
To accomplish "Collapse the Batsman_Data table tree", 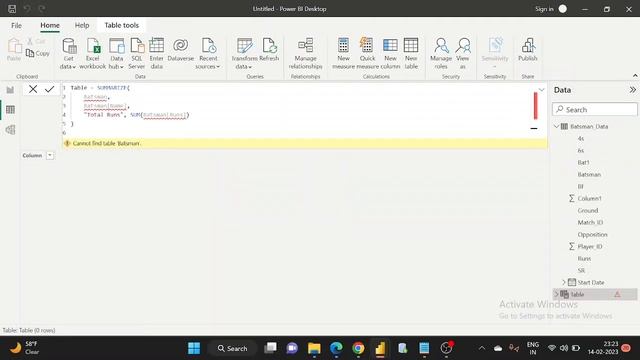I will (556, 127).
